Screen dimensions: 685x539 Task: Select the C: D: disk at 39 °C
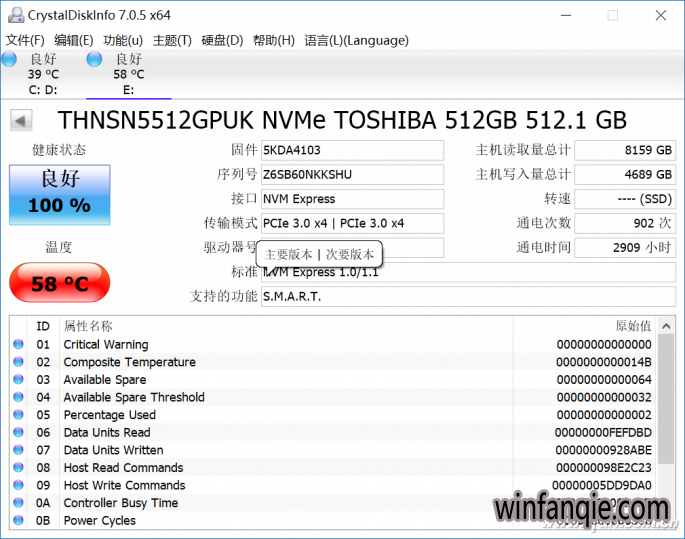(43, 74)
